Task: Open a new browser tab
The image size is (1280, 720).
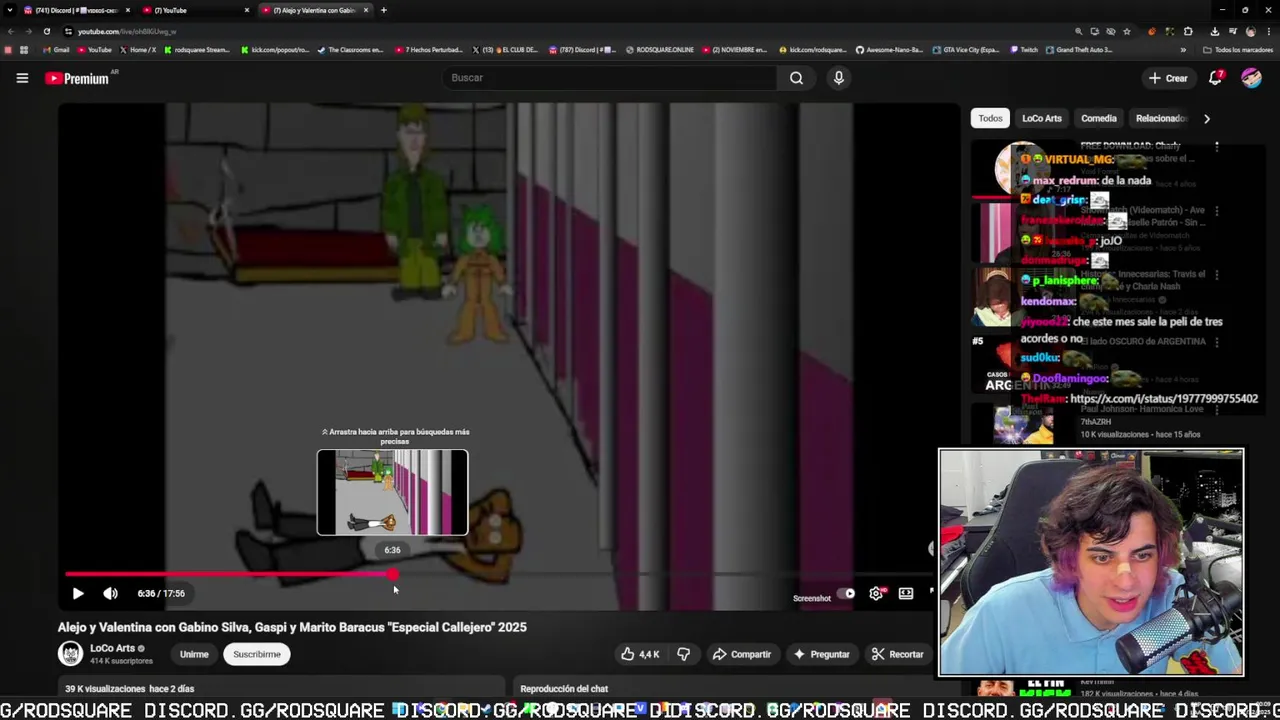Action: coord(384,10)
